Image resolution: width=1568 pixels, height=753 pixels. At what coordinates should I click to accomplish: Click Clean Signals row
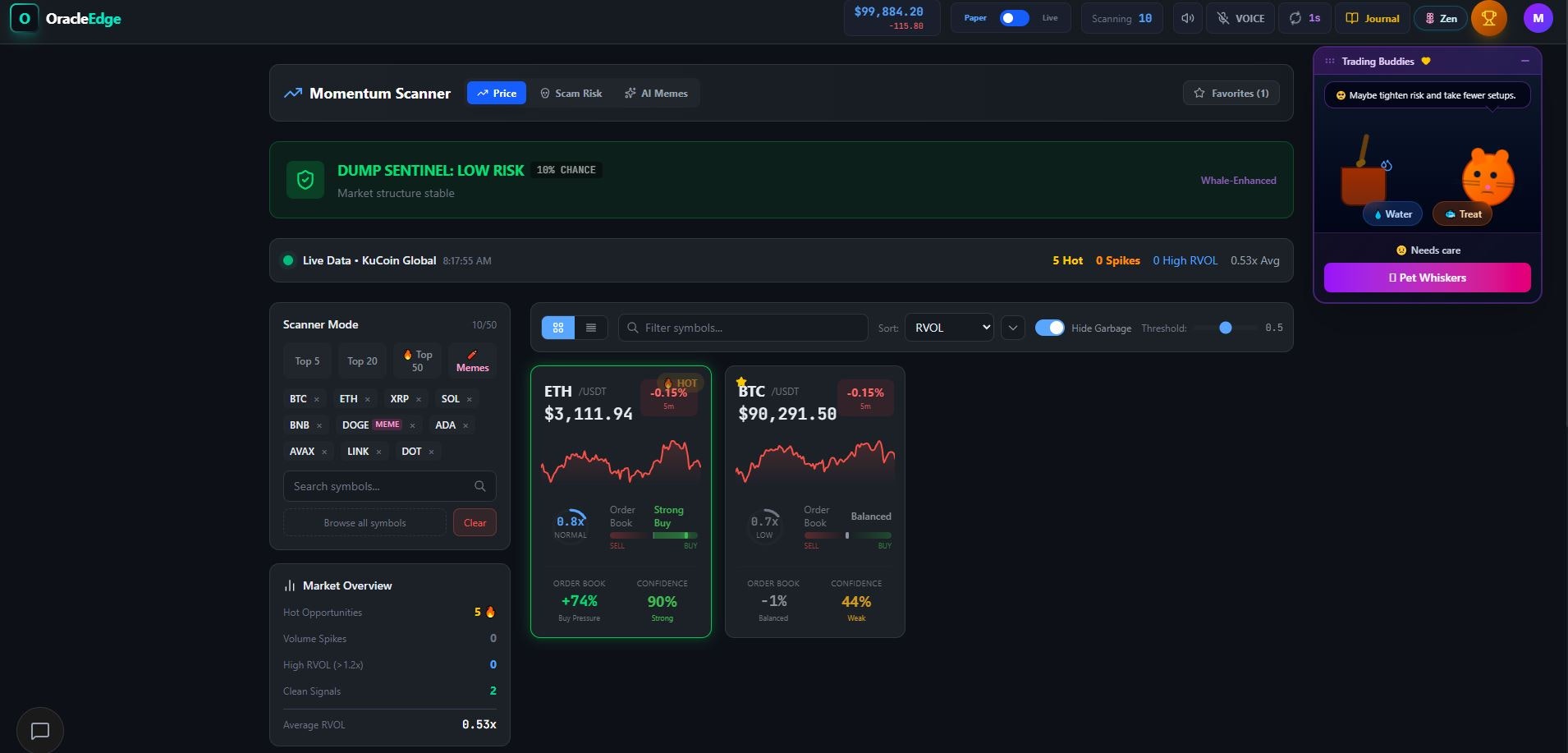pyautogui.click(x=389, y=691)
